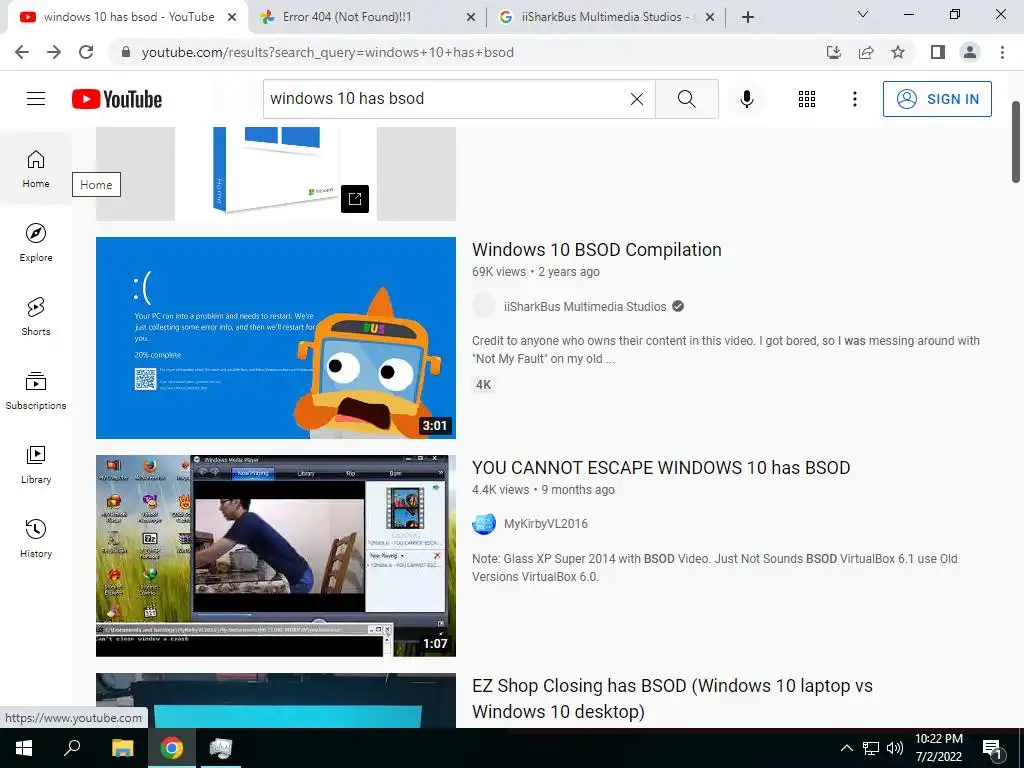Reload the YouTube page
Screen dimensions: 1024x768
[86, 52]
